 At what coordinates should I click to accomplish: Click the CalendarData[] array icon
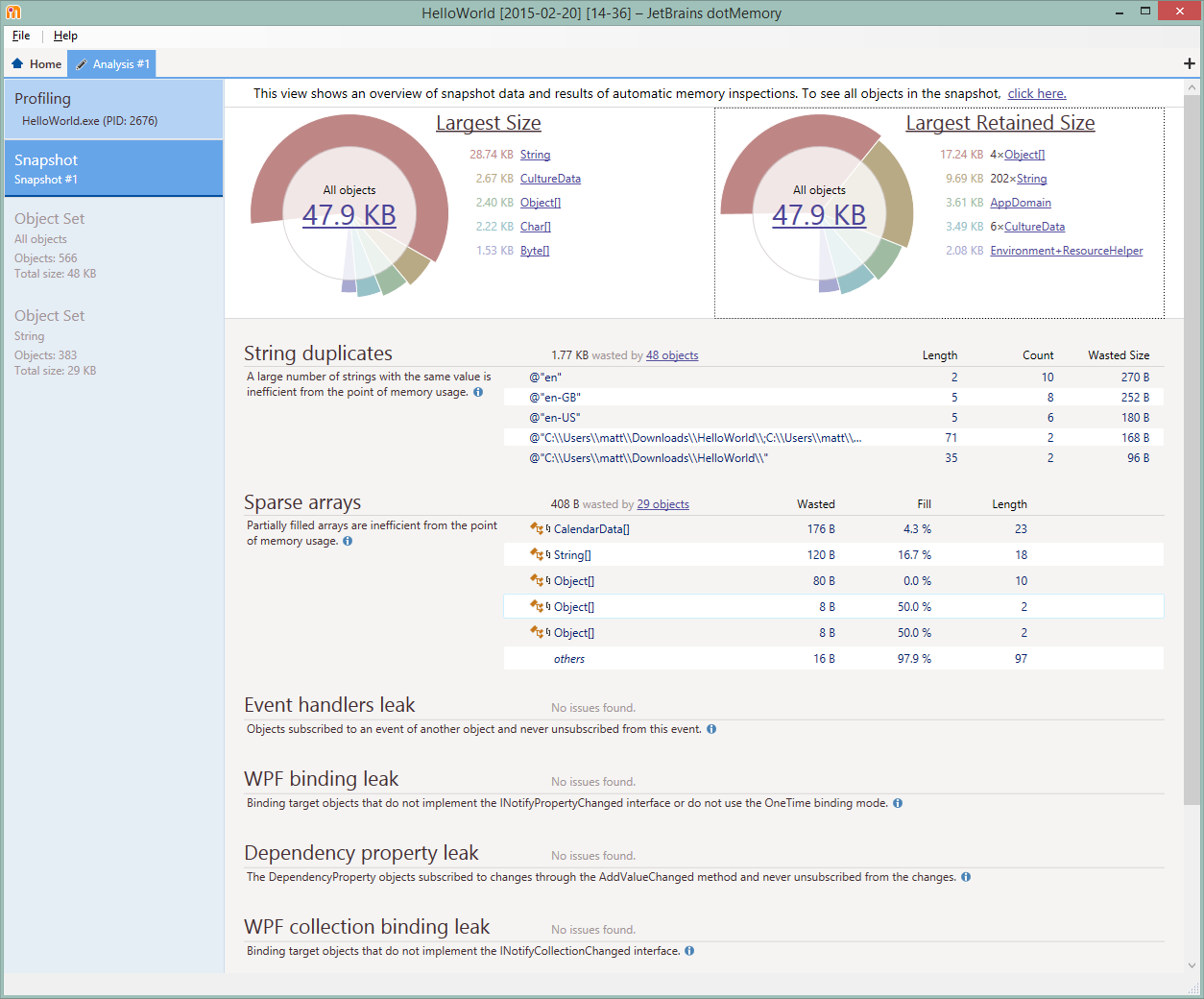point(537,528)
